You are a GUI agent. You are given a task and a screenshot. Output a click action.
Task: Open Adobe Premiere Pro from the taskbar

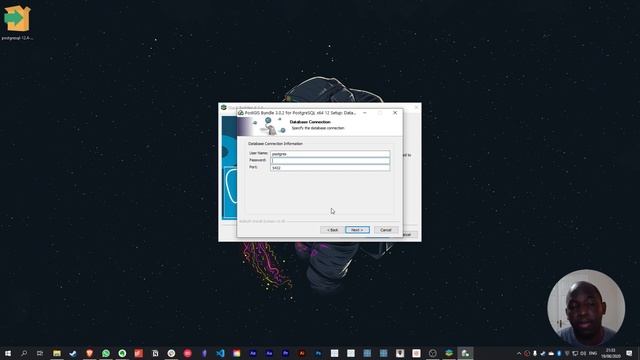point(285,353)
